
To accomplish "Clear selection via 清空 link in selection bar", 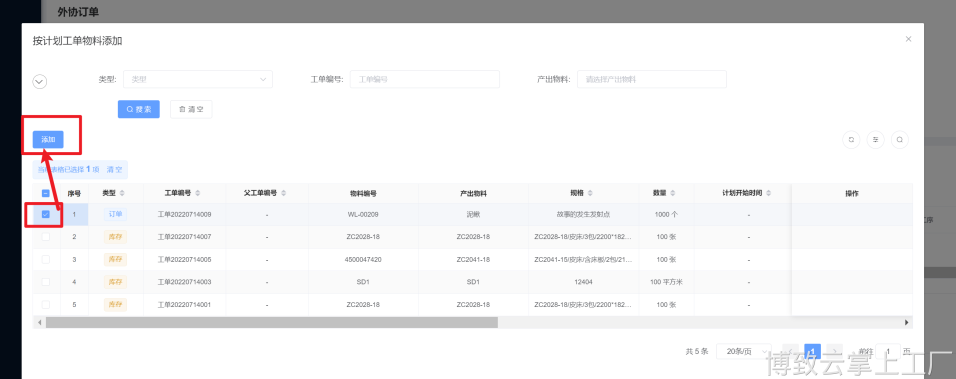I will (114, 169).
